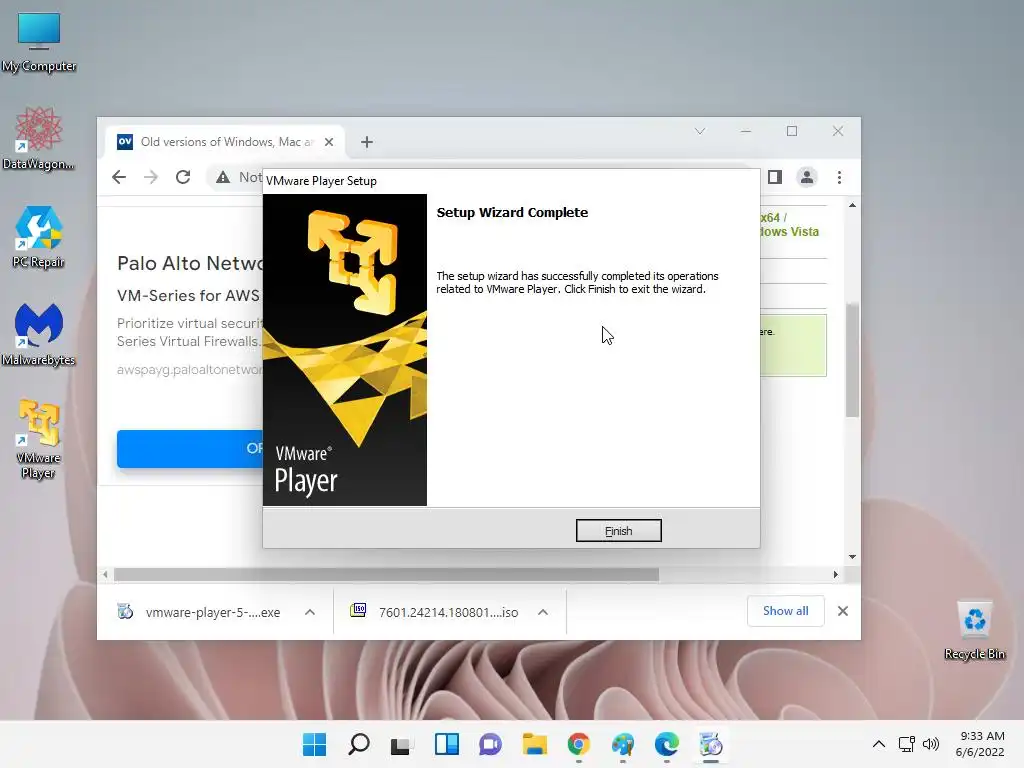Close the Chrome downloads bar

(x=843, y=611)
